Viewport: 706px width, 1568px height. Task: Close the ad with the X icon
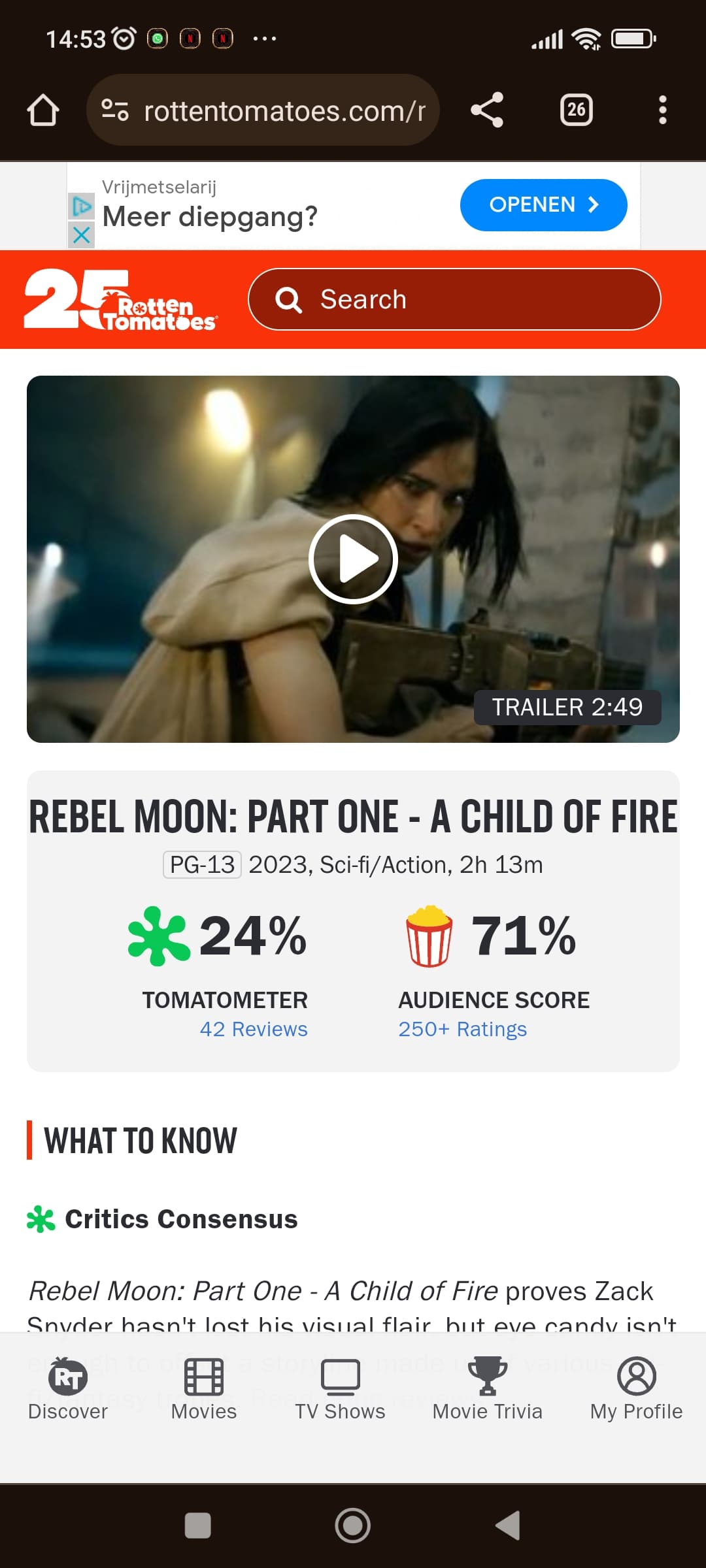tap(82, 235)
